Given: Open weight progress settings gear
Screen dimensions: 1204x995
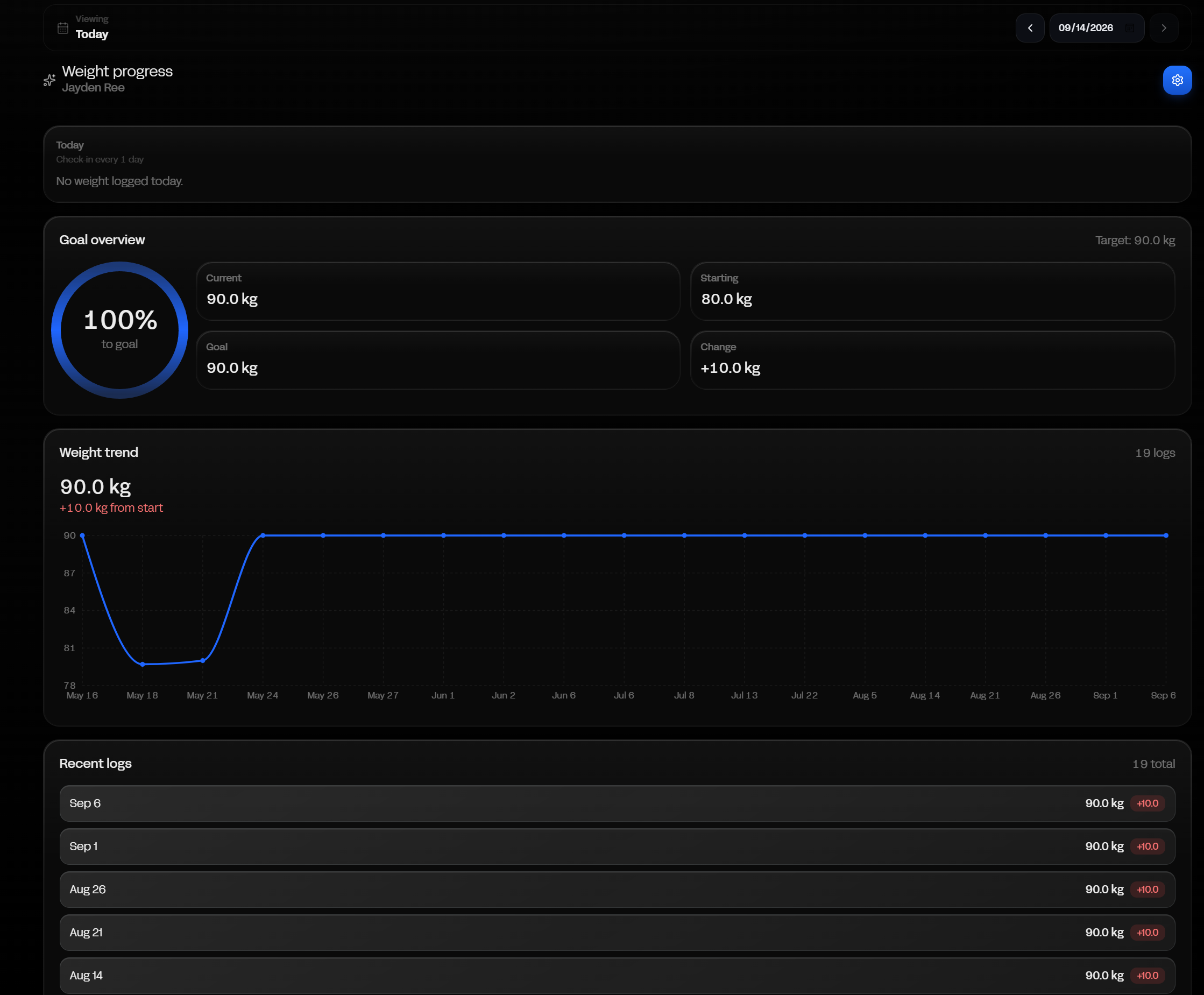Looking at the screenshot, I should click(1177, 80).
